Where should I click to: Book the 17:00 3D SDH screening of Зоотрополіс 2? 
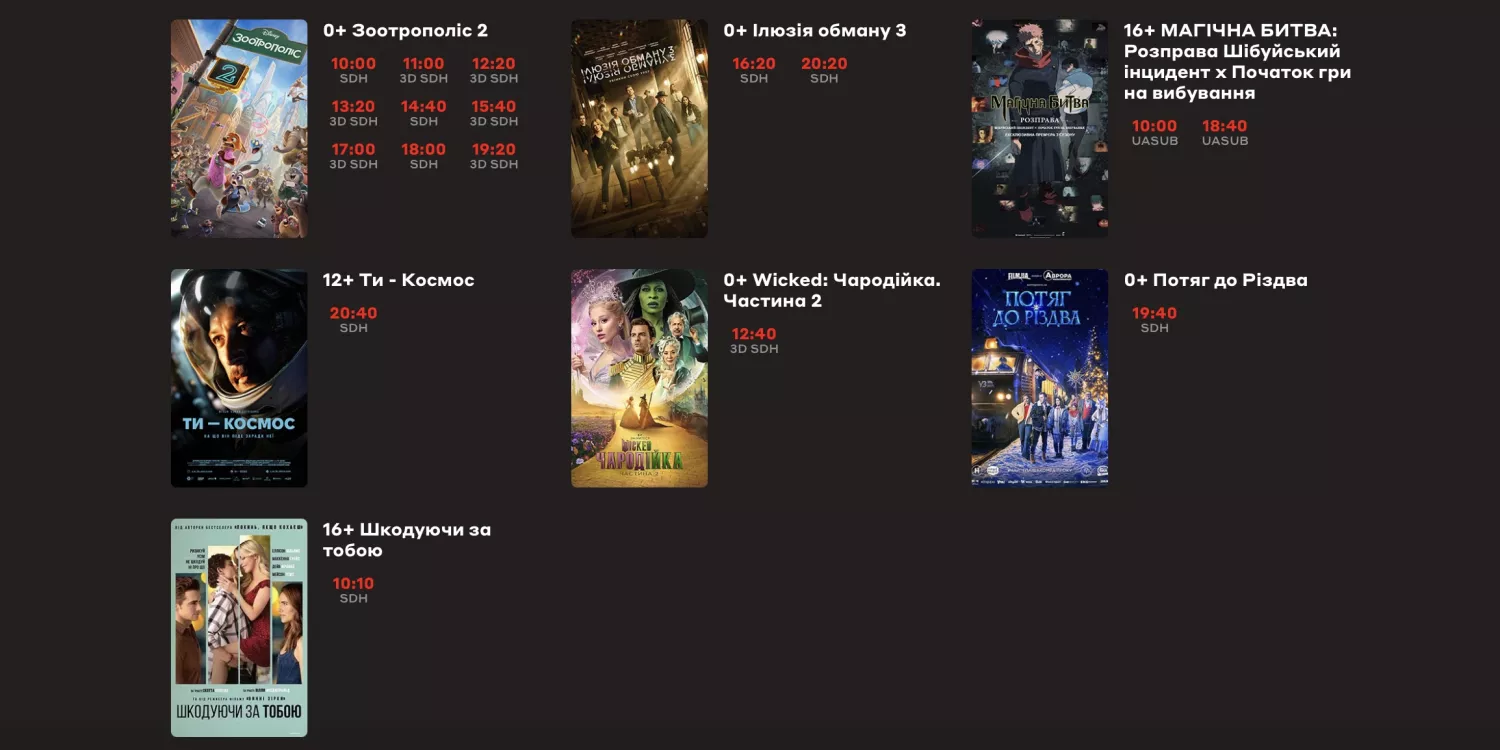[352, 149]
